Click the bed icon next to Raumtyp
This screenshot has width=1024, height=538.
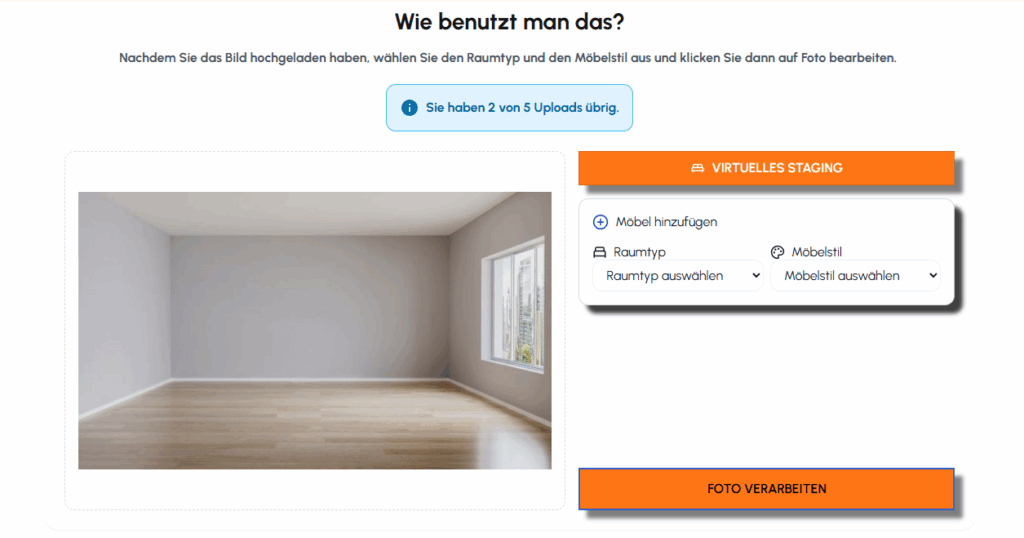(x=600, y=252)
